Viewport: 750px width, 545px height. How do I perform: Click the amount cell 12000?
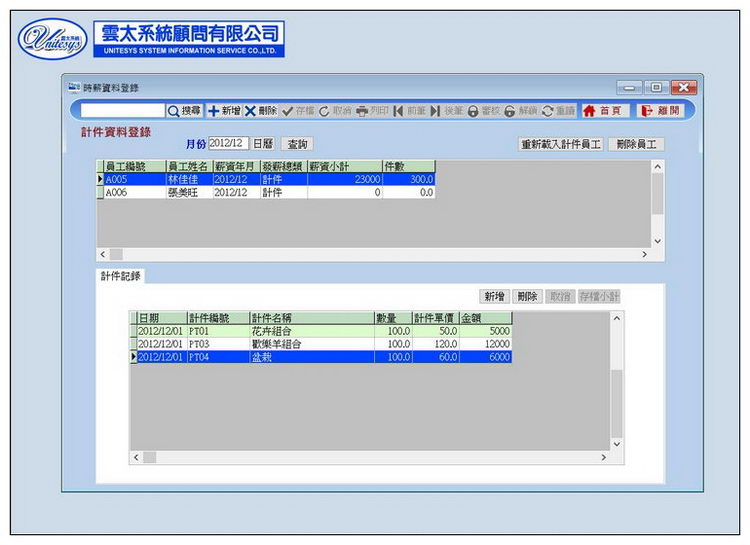click(x=485, y=344)
